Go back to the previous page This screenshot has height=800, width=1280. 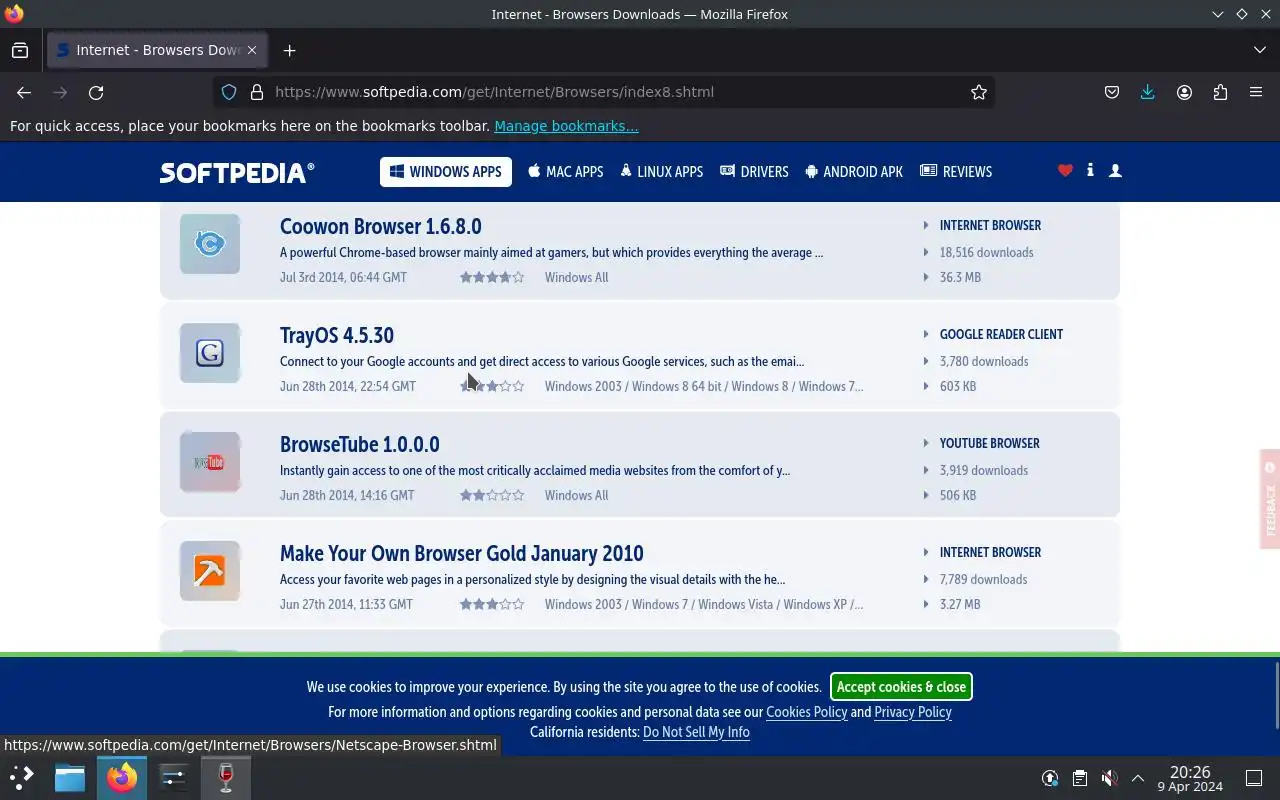pyautogui.click(x=24, y=92)
